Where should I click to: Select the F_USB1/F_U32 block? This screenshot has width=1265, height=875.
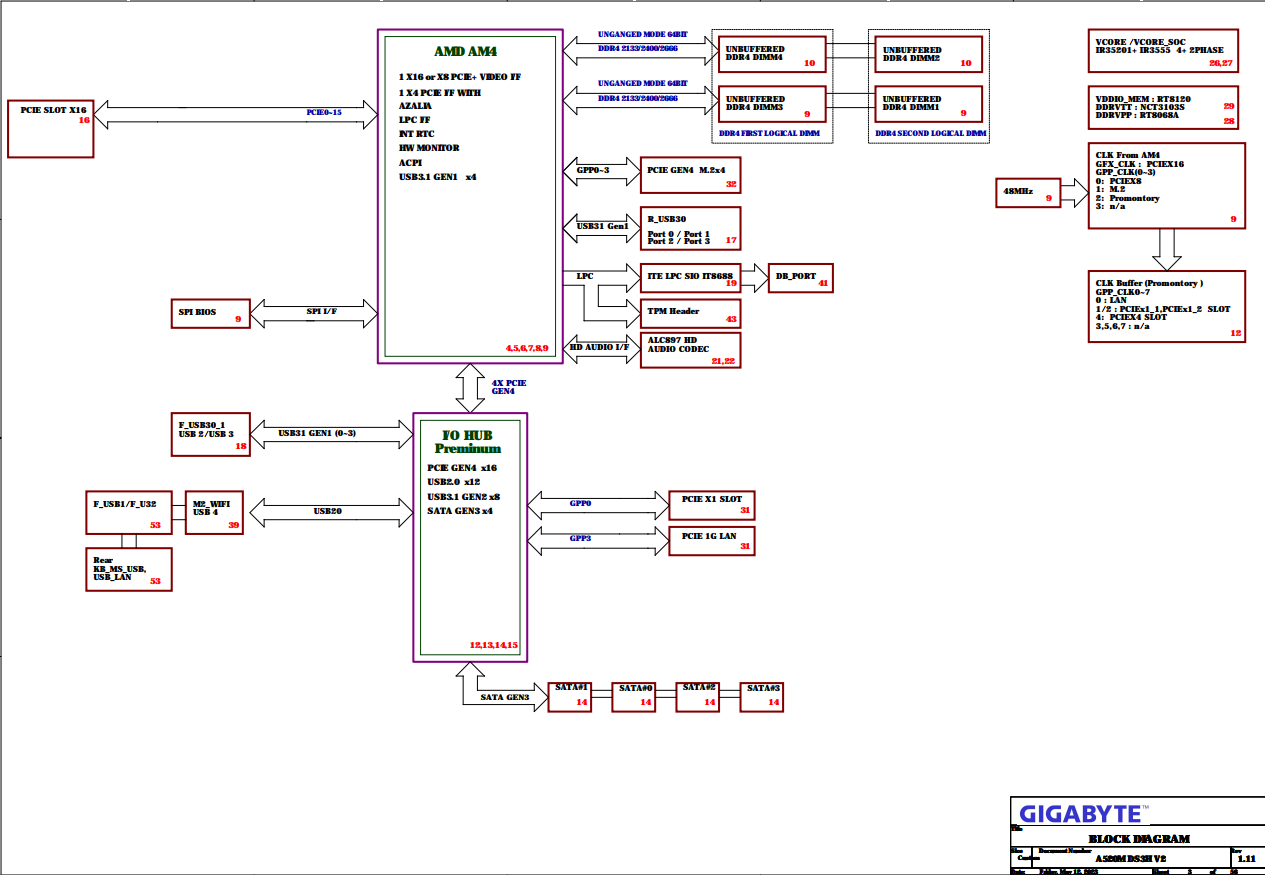(130, 512)
